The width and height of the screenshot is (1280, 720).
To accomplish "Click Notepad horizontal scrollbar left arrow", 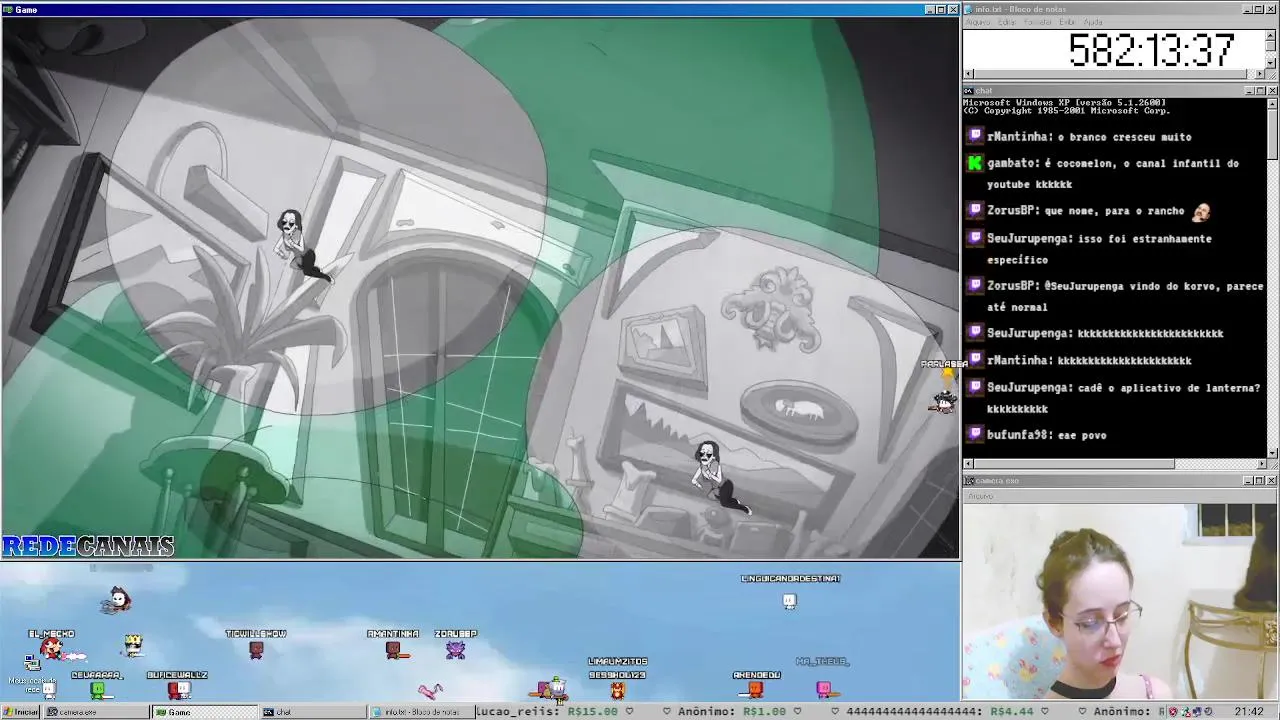I will tap(968, 74).
